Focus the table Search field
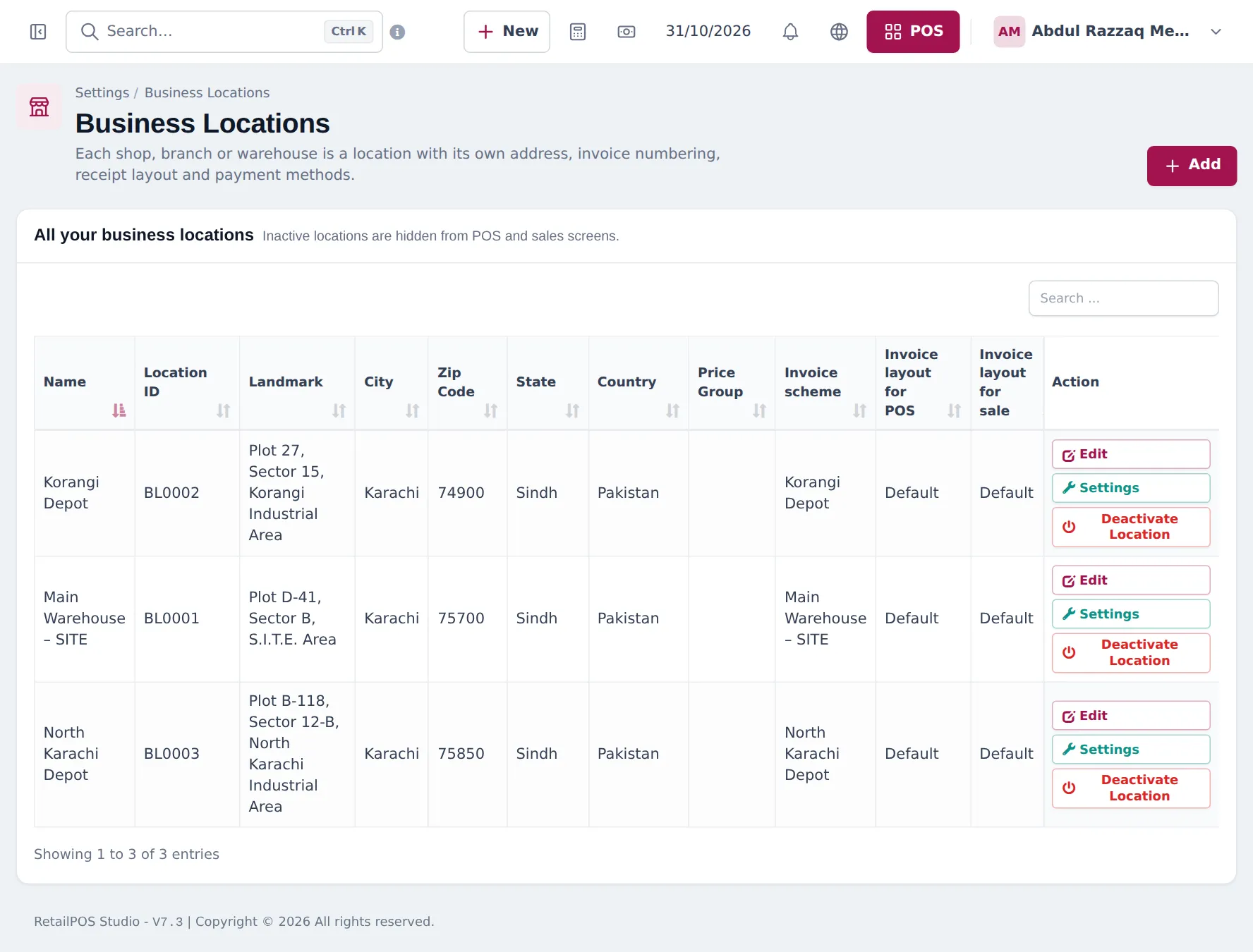The height and width of the screenshot is (952, 1253). click(1123, 298)
